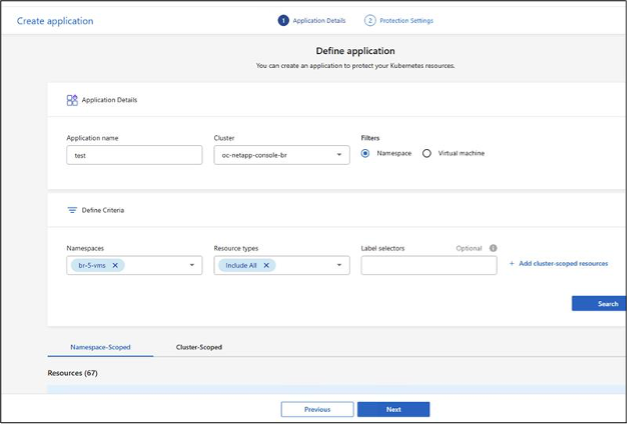
Task: Switch to the Namespace-Scoped tab
Action: [101, 347]
